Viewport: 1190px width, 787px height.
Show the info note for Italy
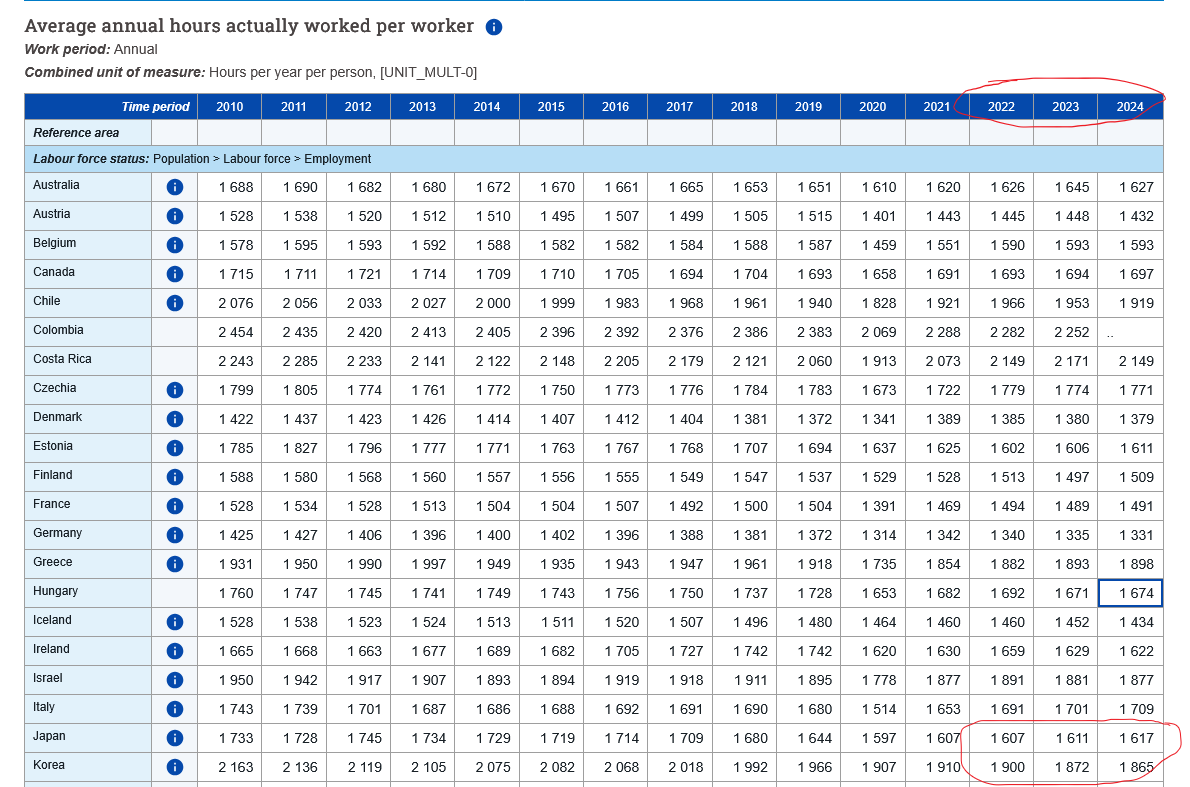175,709
